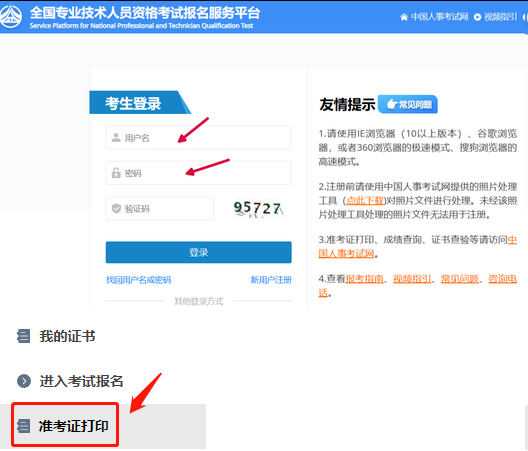Focus the 用户名 input field
Viewport: 528px width, 451px height.
[198, 137]
